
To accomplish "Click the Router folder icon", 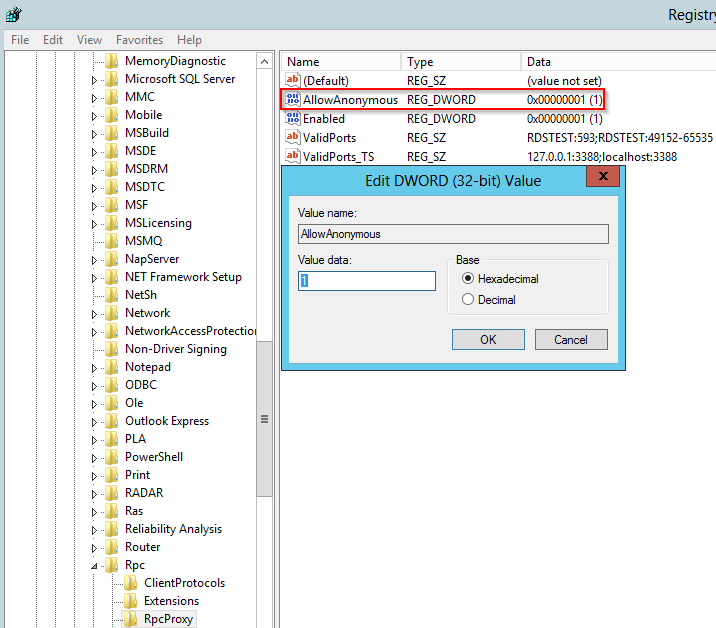I will pyautogui.click(x=111, y=547).
